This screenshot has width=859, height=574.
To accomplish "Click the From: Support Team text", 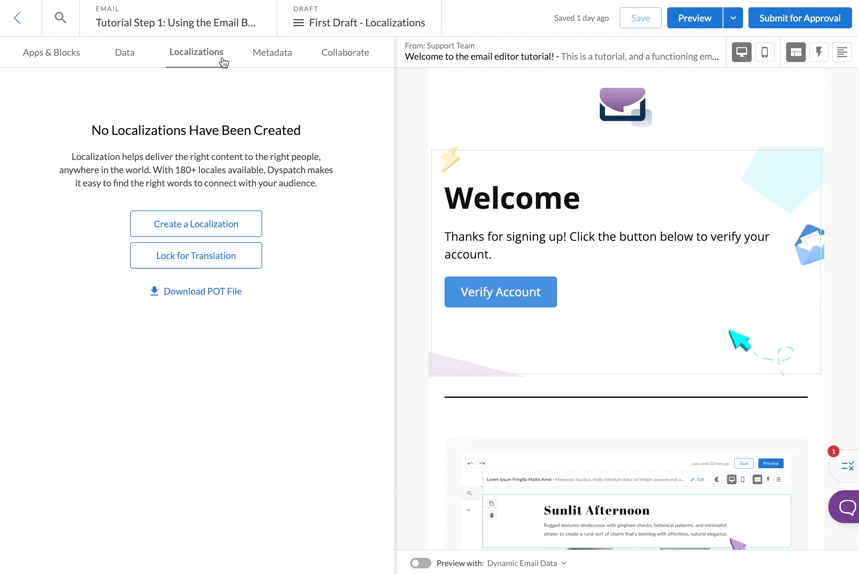I will tap(440, 45).
